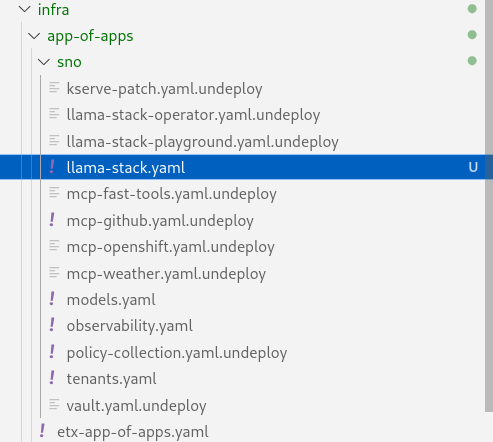The image size is (493, 442).
Task: Collapse the infra folder chevron
Action: coord(25,9)
